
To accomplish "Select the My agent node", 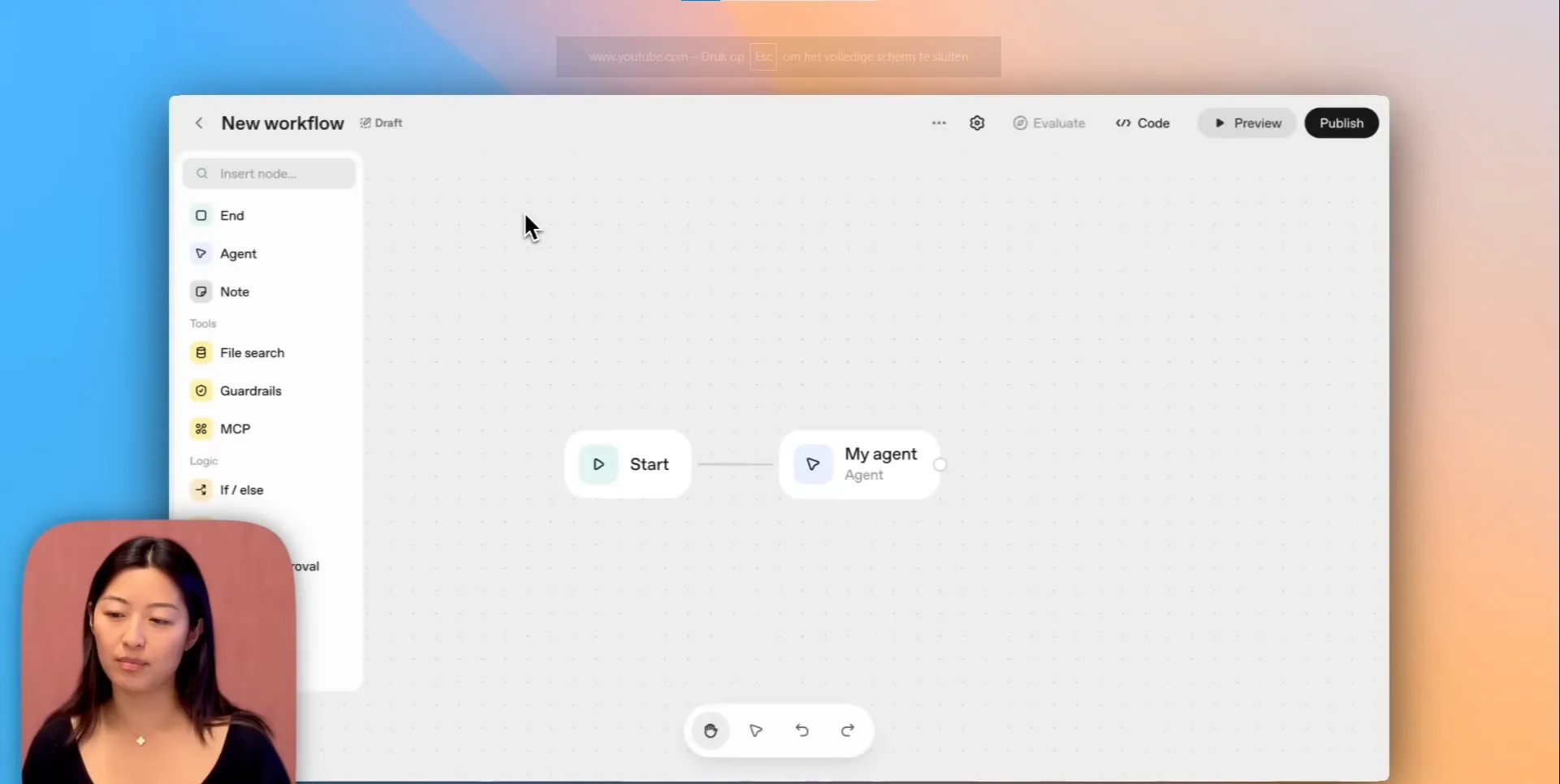I will click(858, 464).
